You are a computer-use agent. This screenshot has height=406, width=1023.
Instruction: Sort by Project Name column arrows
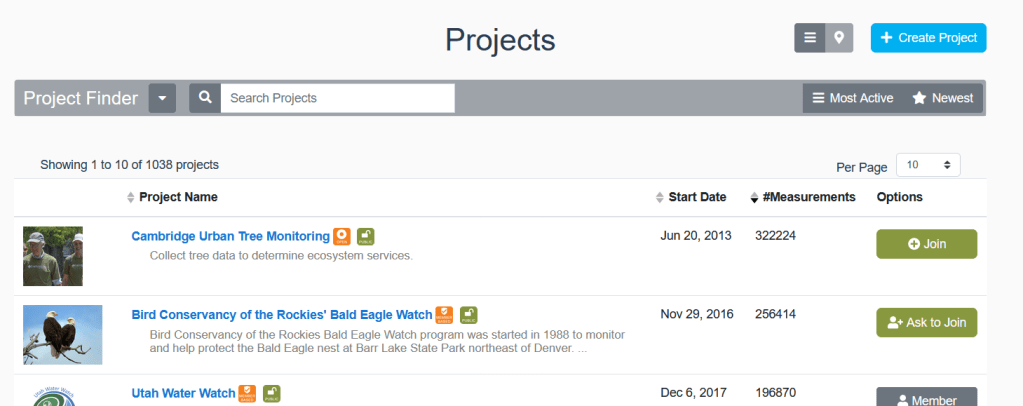(x=131, y=197)
